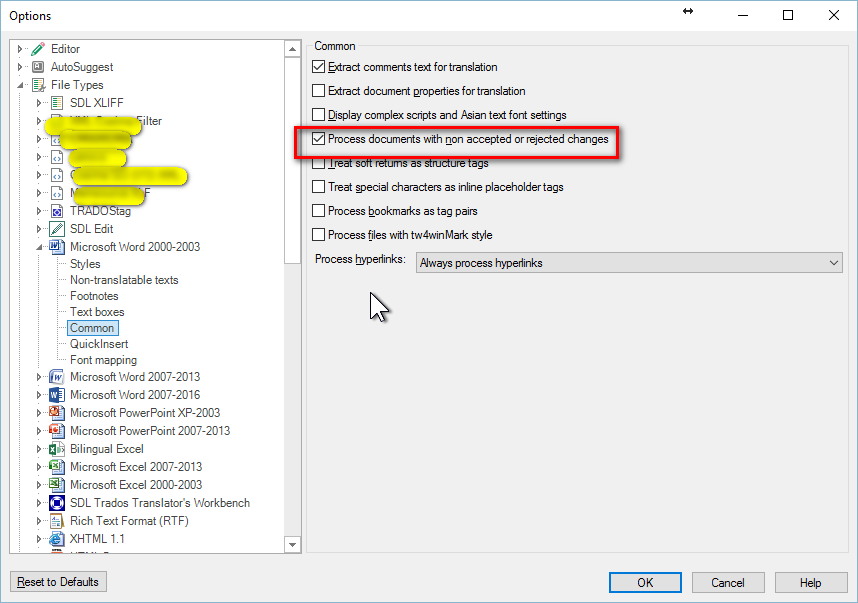The height and width of the screenshot is (603, 858).
Task: Click the SDL Edit icon
Action: (x=54, y=229)
